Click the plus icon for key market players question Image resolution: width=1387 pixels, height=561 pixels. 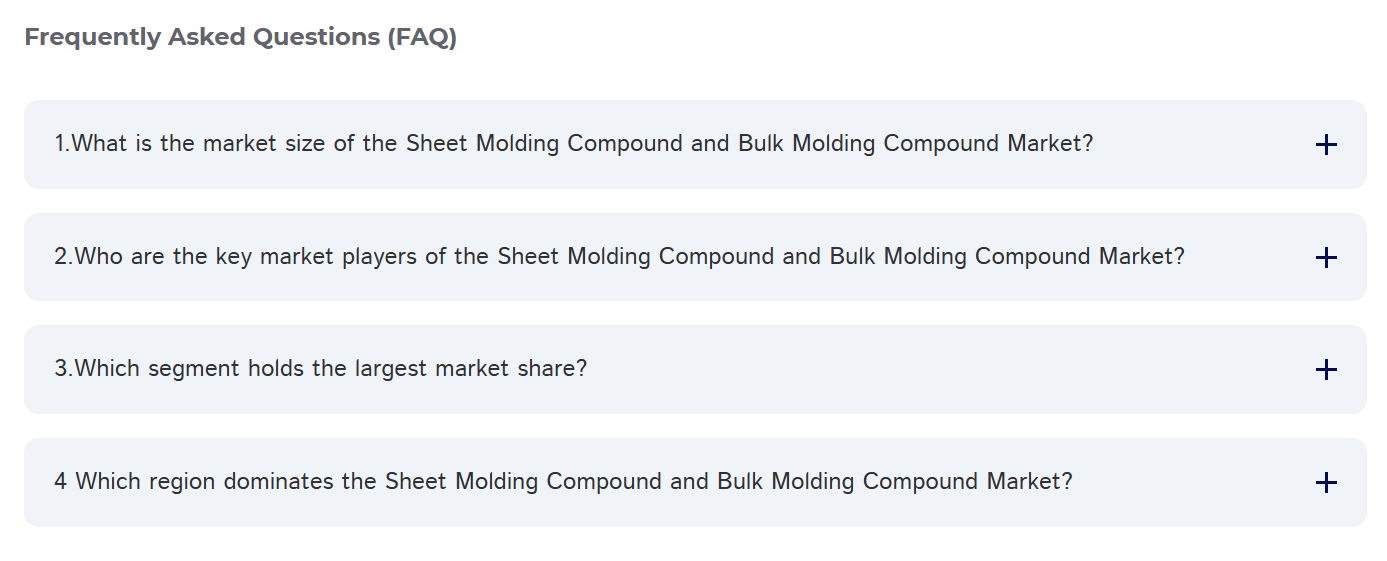[1325, 258]
